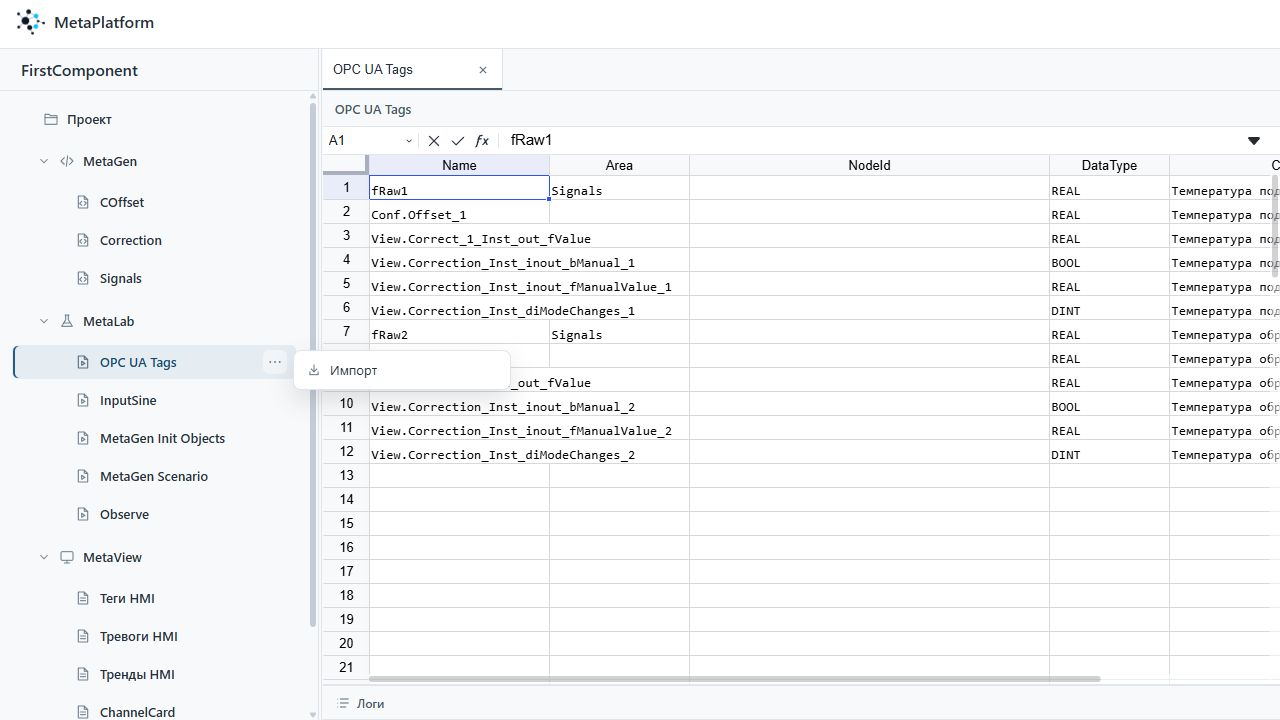Click the MetaLab flask icon
Screen dimensions: 1280x720
pos(67,321)
